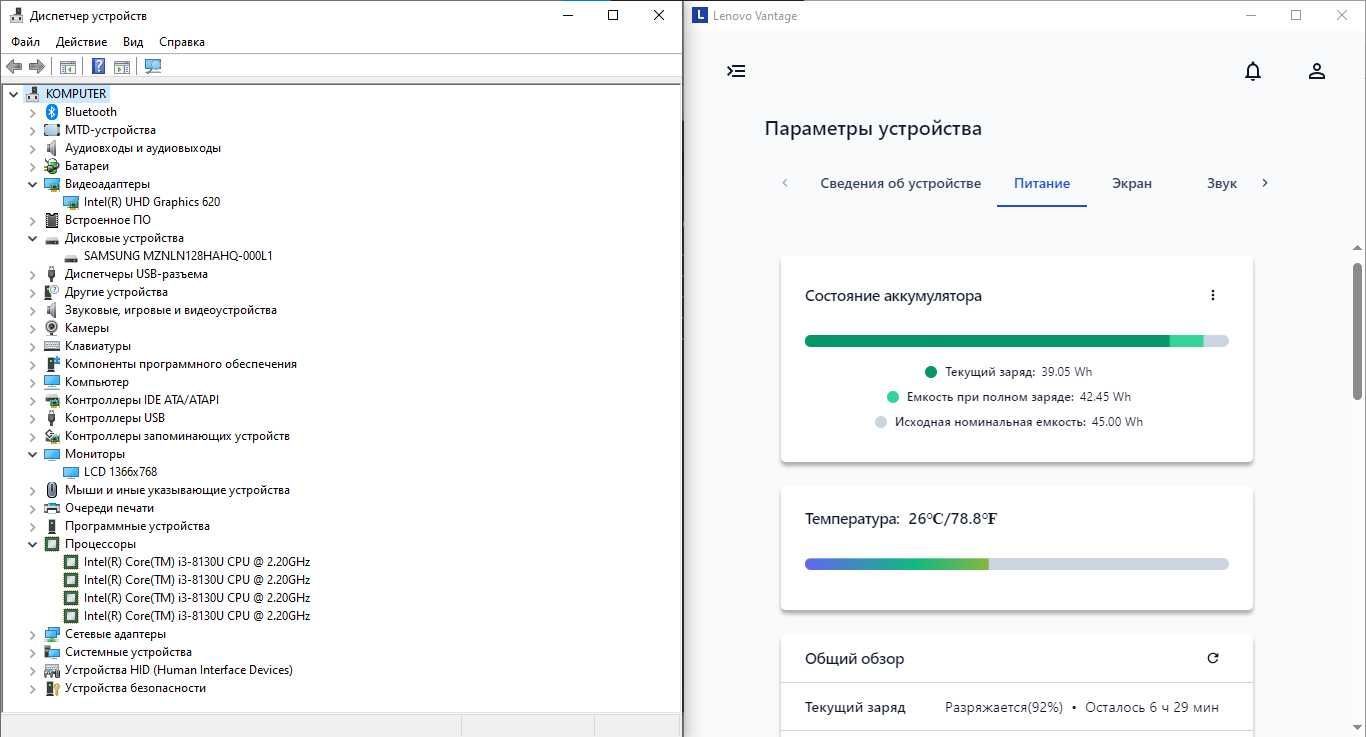Image resolution: width=1366 pixels, height=737 pixels.
Task: Select the Батареи battery icon
Action: pyautogui.click(x=52, y=166)
